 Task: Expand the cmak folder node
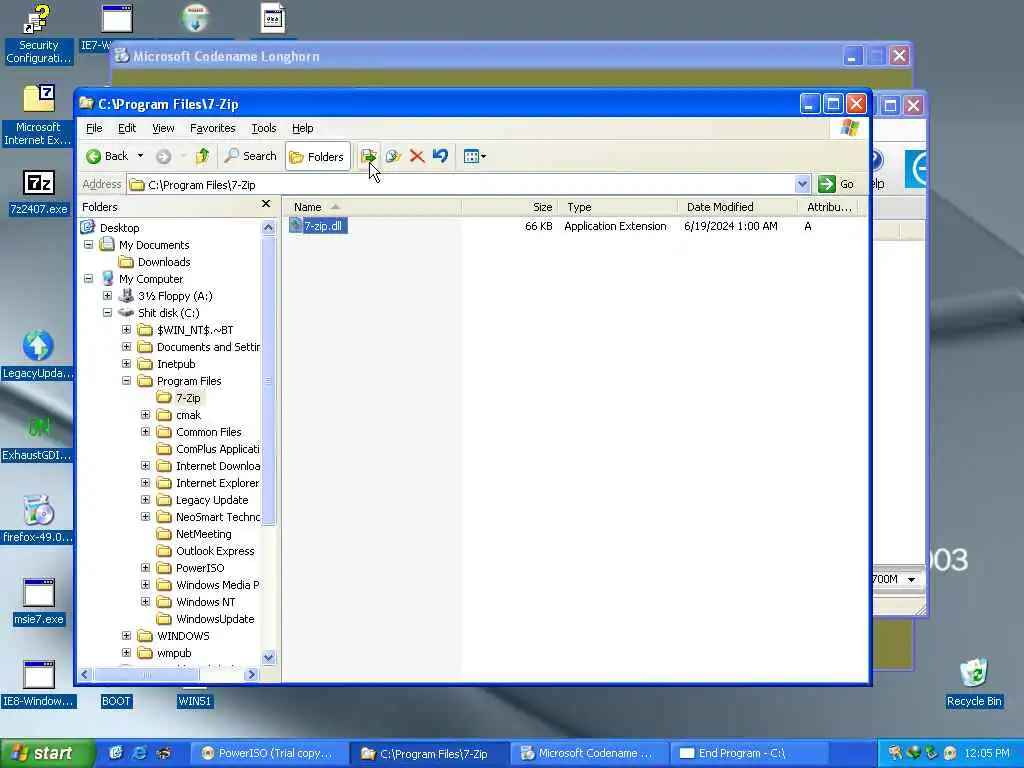coord(146,415)
